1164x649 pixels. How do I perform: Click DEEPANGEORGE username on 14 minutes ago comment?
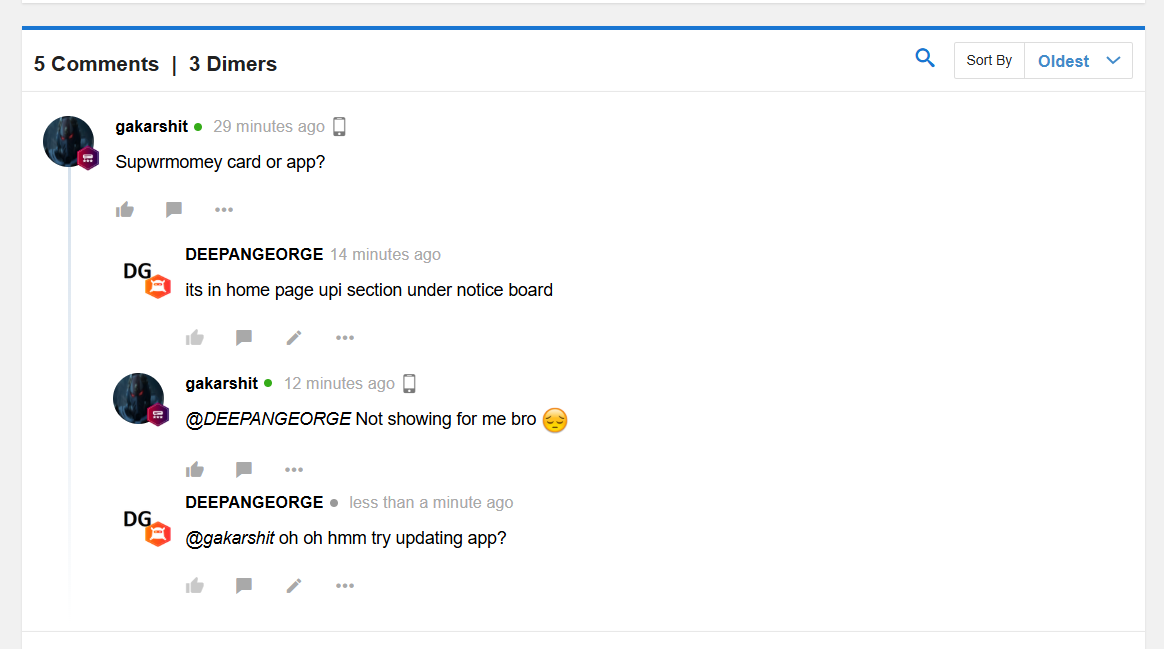[x=254, y=254]
